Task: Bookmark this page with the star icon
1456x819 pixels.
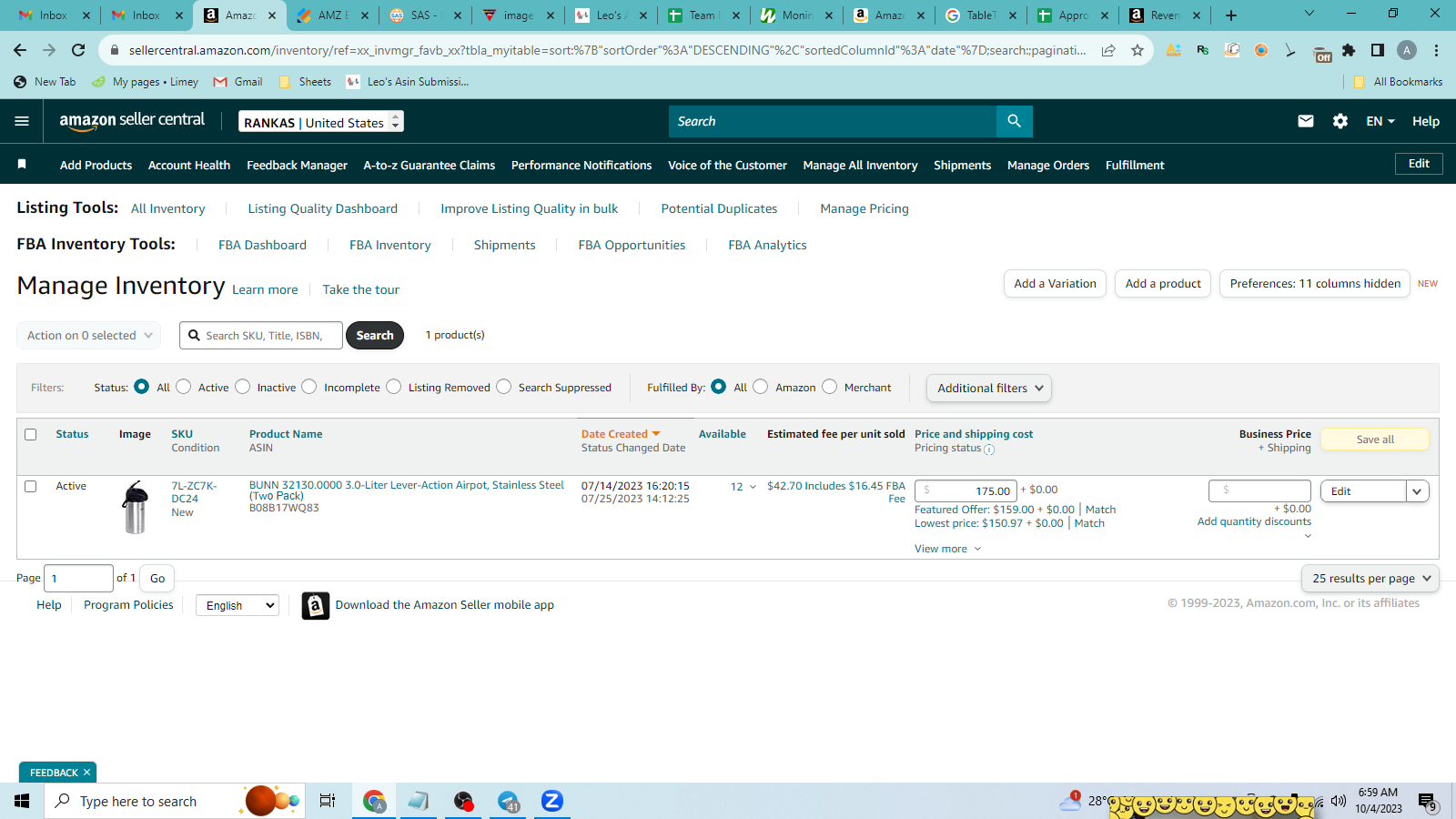Action: point(1137,50)
